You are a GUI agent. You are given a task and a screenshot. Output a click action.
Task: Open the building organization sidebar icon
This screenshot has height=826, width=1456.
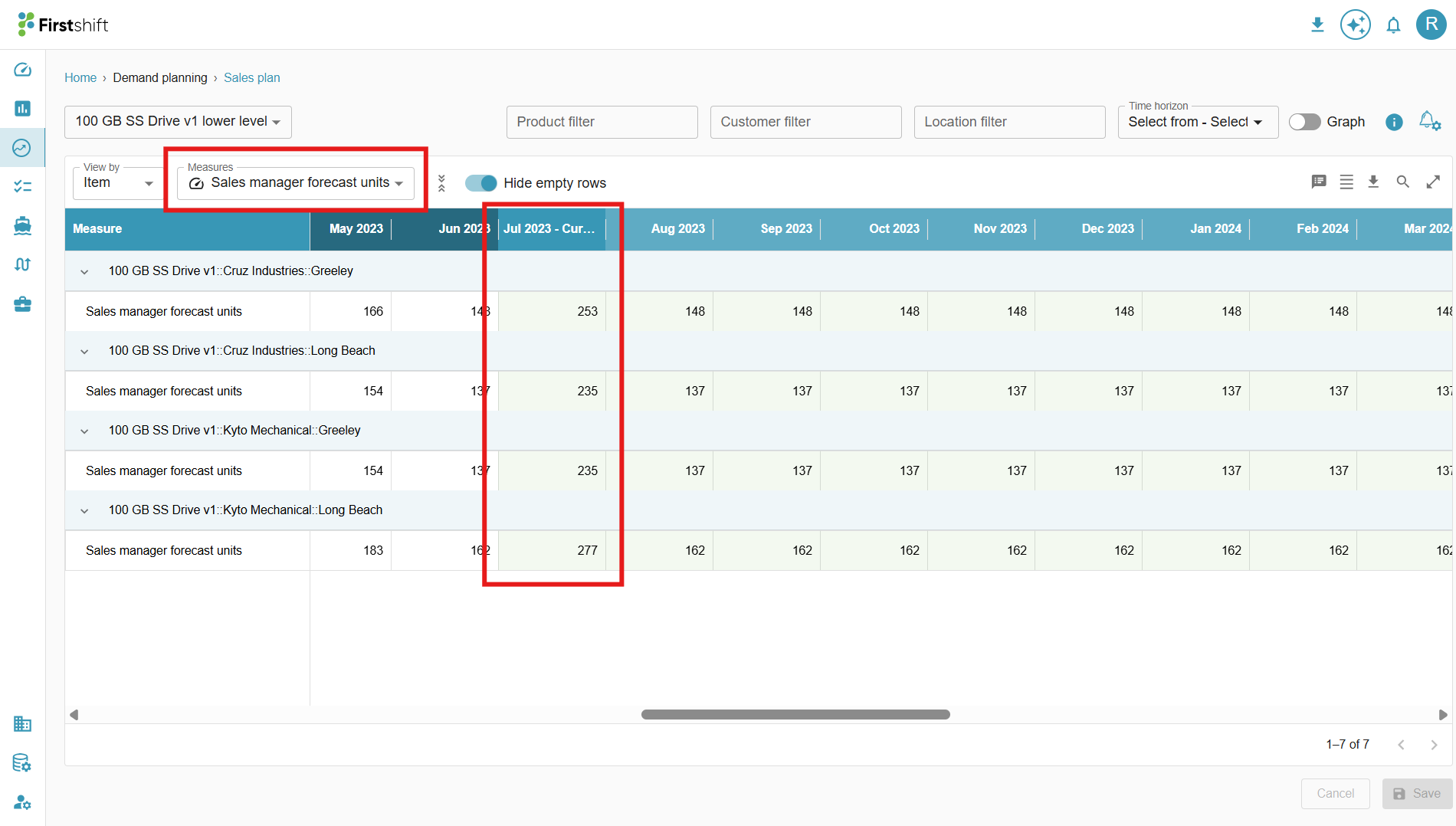tap(22, 723)
